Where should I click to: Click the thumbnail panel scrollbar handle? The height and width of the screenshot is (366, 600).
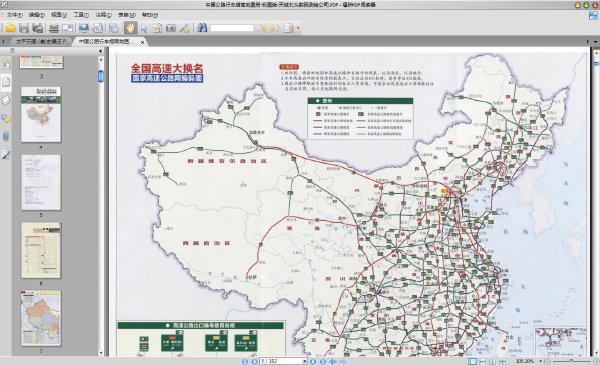click(101, 76)
